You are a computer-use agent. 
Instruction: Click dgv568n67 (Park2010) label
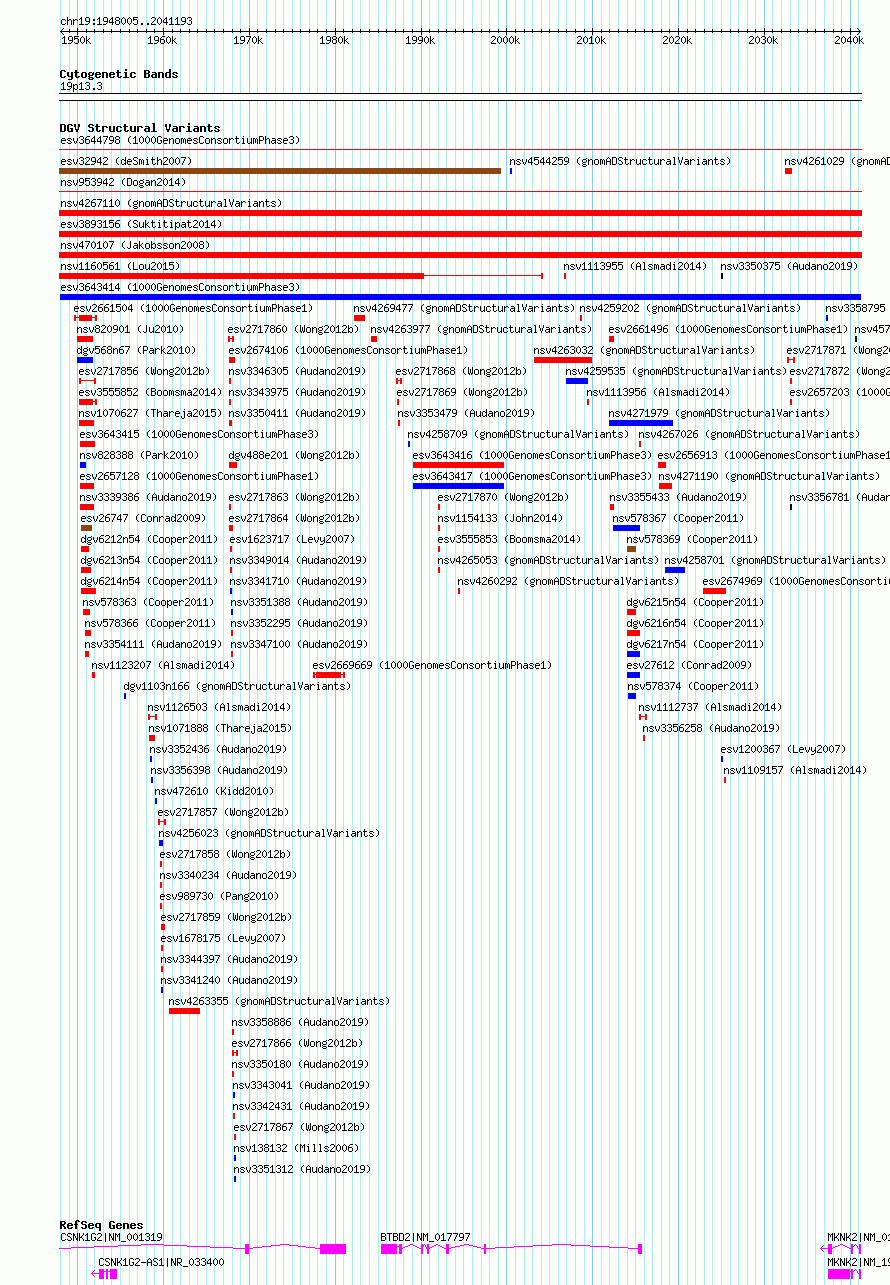click(134, 350)
